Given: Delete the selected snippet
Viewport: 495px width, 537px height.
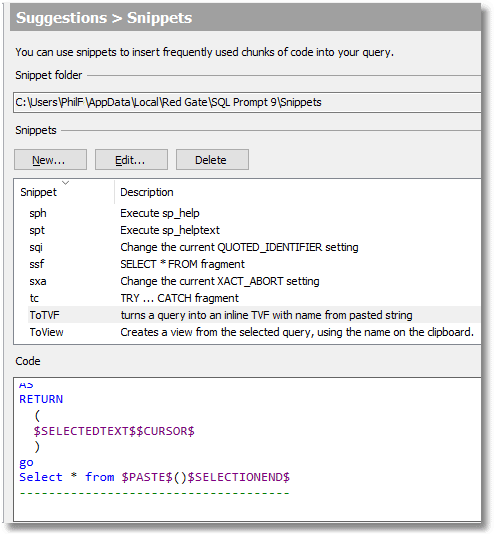Looking at the screenshot, I should click(212, 160).
